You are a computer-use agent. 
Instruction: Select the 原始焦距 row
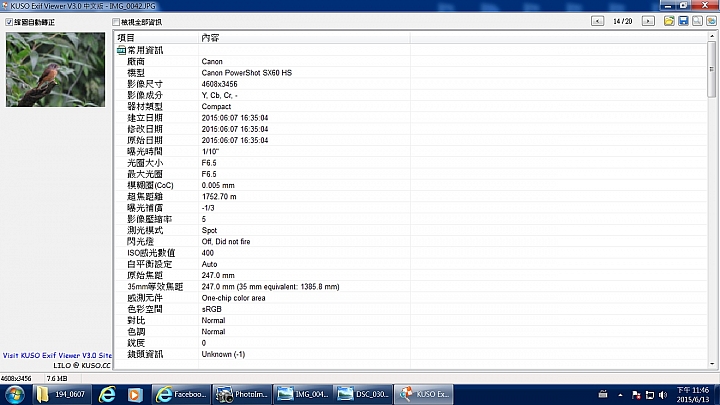click(410, 275)
